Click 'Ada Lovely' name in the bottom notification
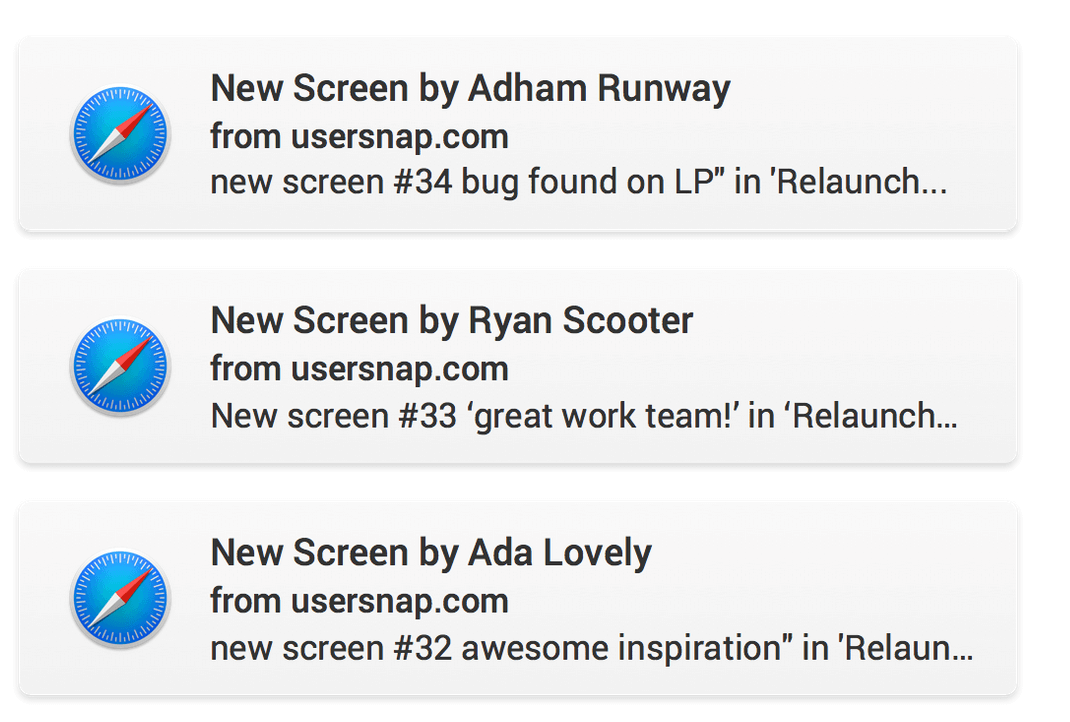The width and height of the screenshot is (1070, 722). pyautogui.click(x=560, y=553)
